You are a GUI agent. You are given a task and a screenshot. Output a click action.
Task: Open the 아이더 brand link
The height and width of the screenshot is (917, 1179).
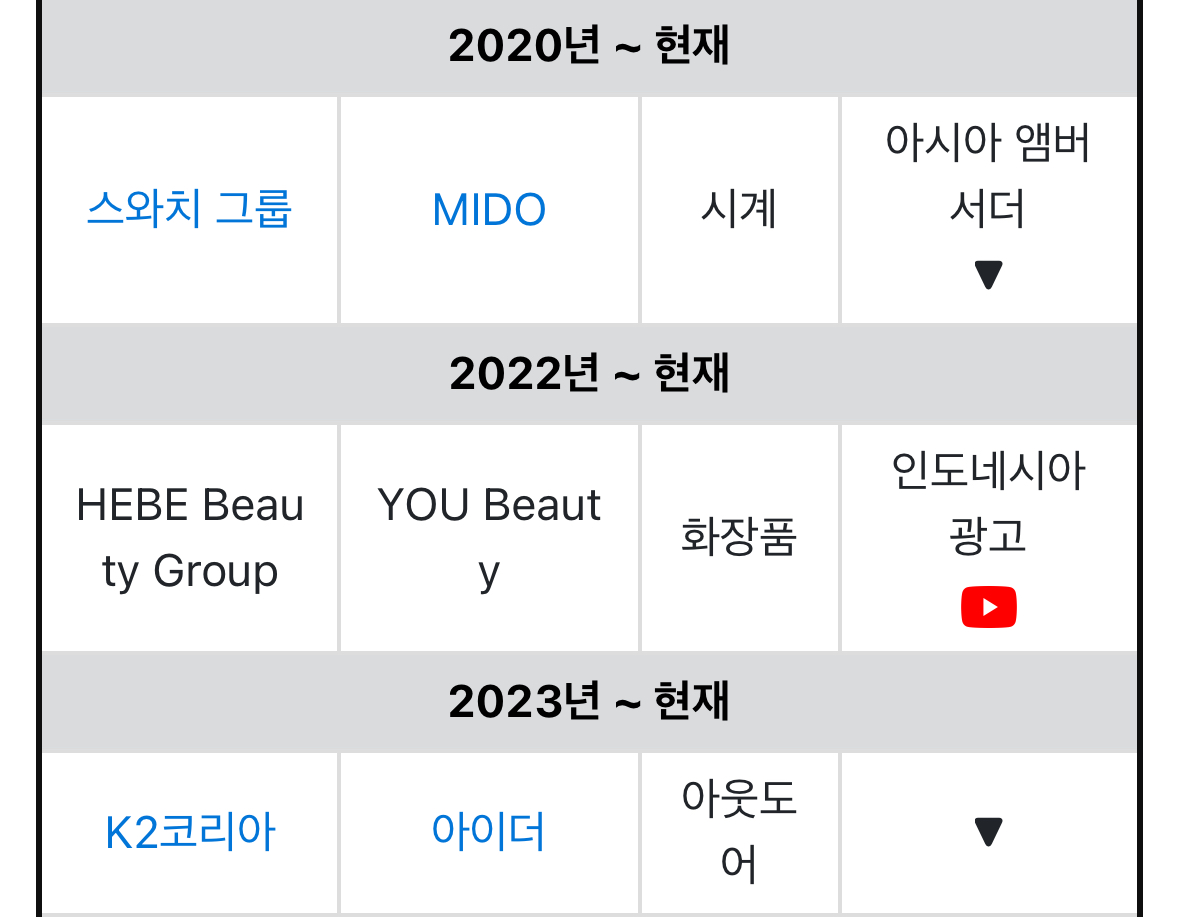point(489,831)
